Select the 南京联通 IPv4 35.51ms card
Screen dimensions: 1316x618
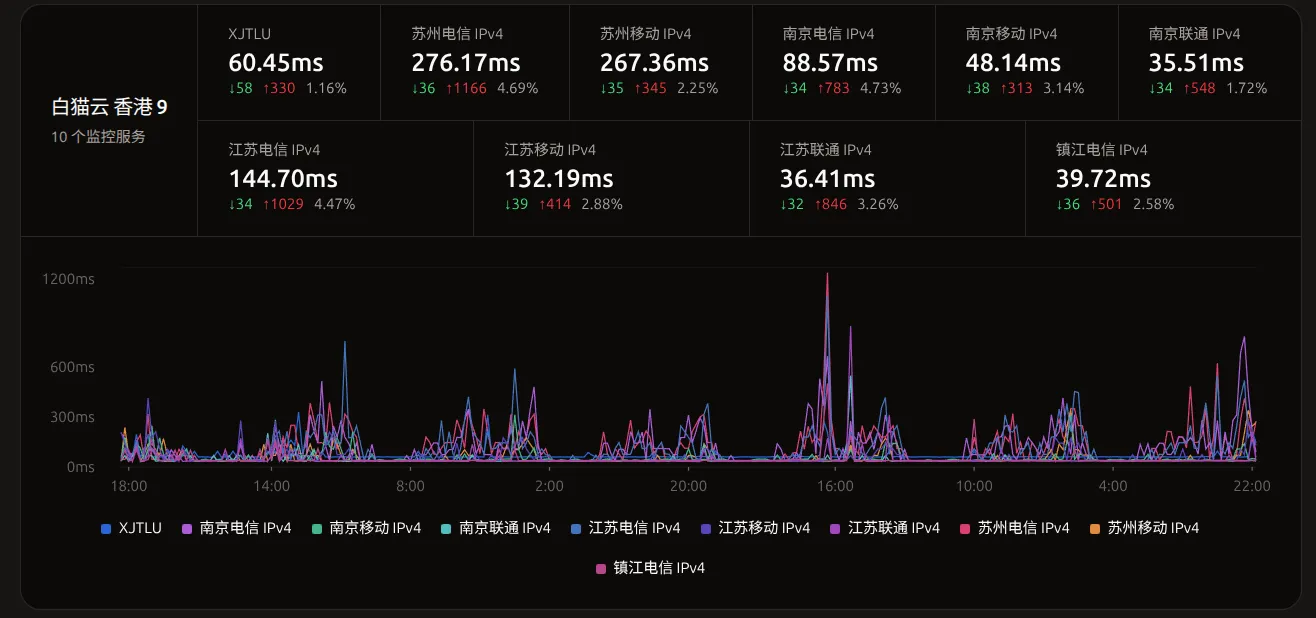click(1210, 62)
